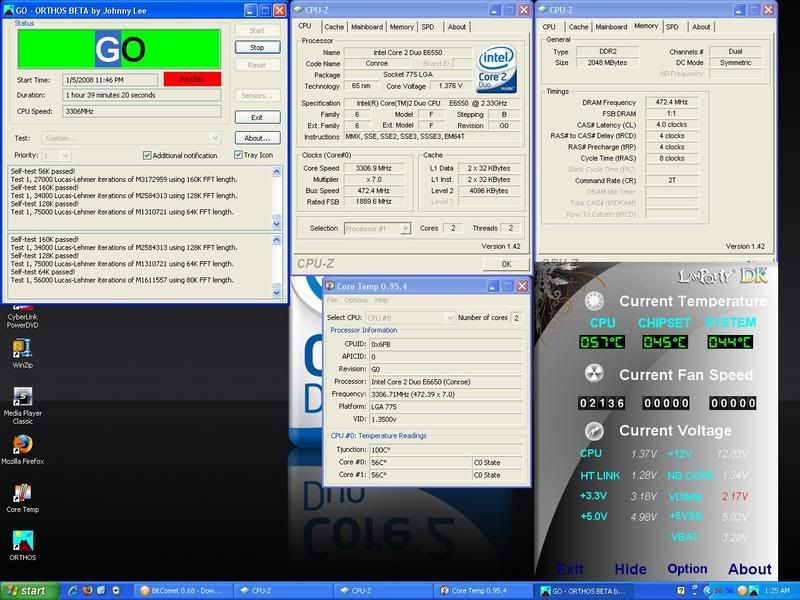Click the CPU Speed field showing 3306MHz
The width and height of the screenshot is (800, 600).
[x=141, y=111]
